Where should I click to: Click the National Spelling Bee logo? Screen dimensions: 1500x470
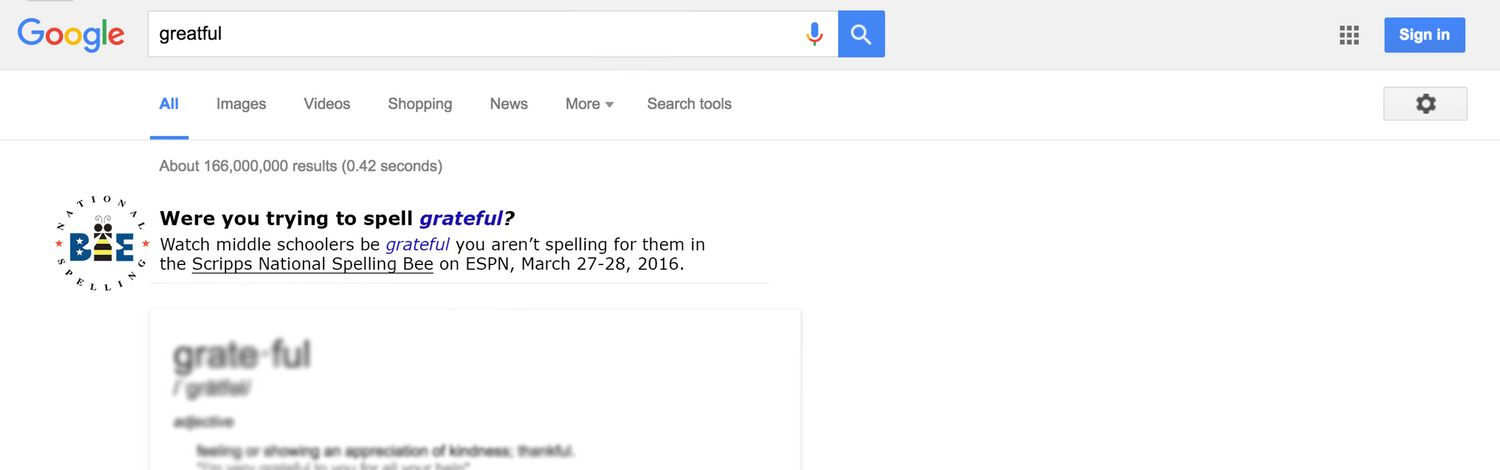pyautogui.click(x=103, y=245)
